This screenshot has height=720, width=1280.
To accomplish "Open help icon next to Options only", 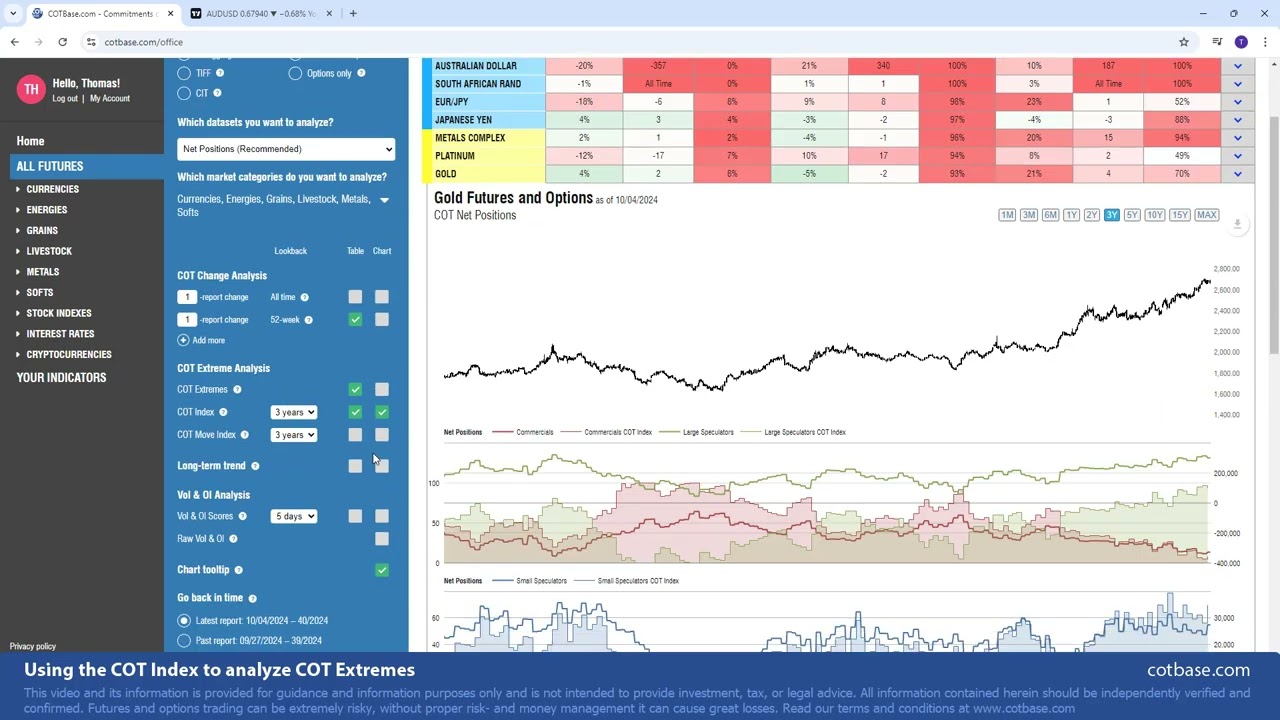I will (x=361, y=73).
